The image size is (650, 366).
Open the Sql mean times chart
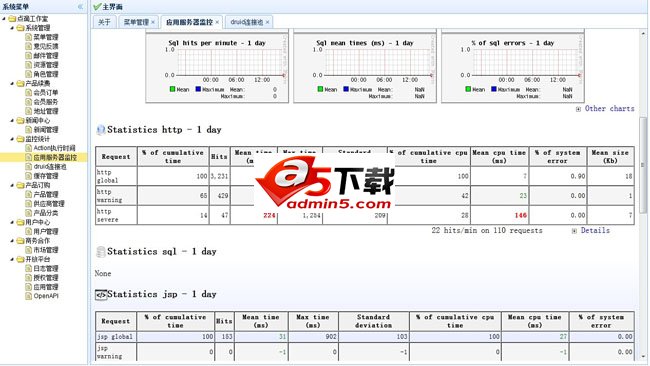(365, 68)
